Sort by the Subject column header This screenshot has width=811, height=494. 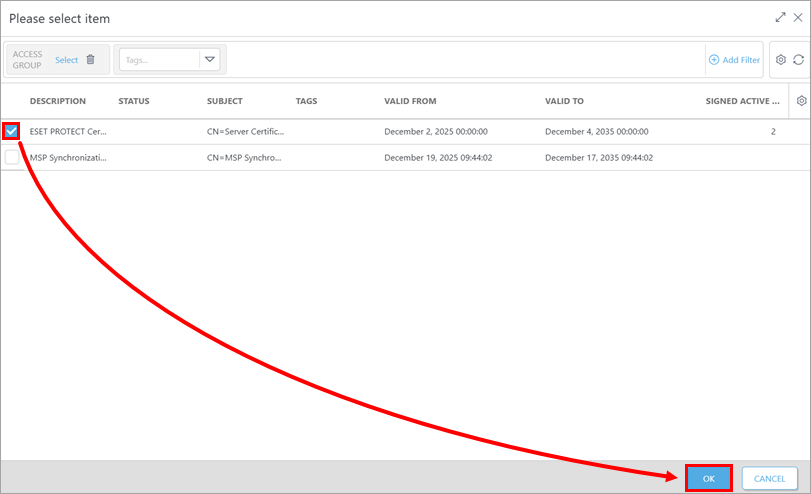coord(225,101)
